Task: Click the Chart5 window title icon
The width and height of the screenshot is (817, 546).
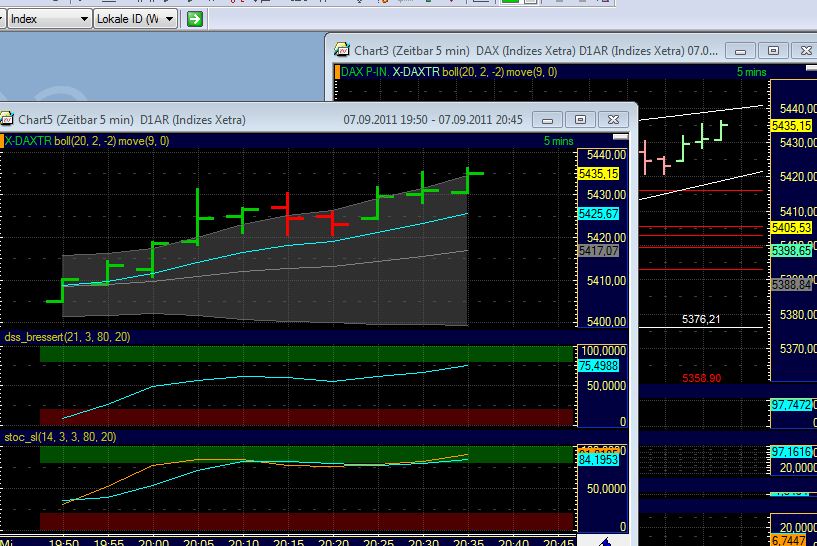Action: pyautogui.click(x=7, y=119)
